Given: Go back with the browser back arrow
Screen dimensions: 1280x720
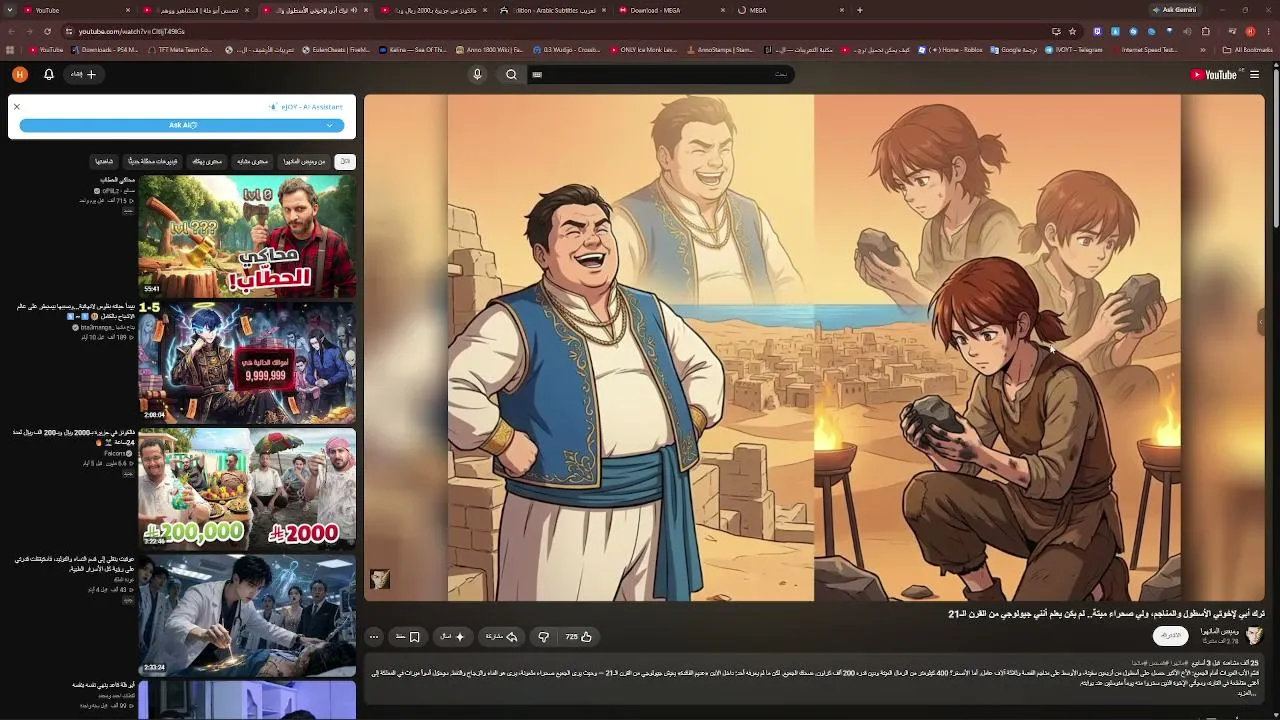Looking at the screenshot, I should coord(11,31).
